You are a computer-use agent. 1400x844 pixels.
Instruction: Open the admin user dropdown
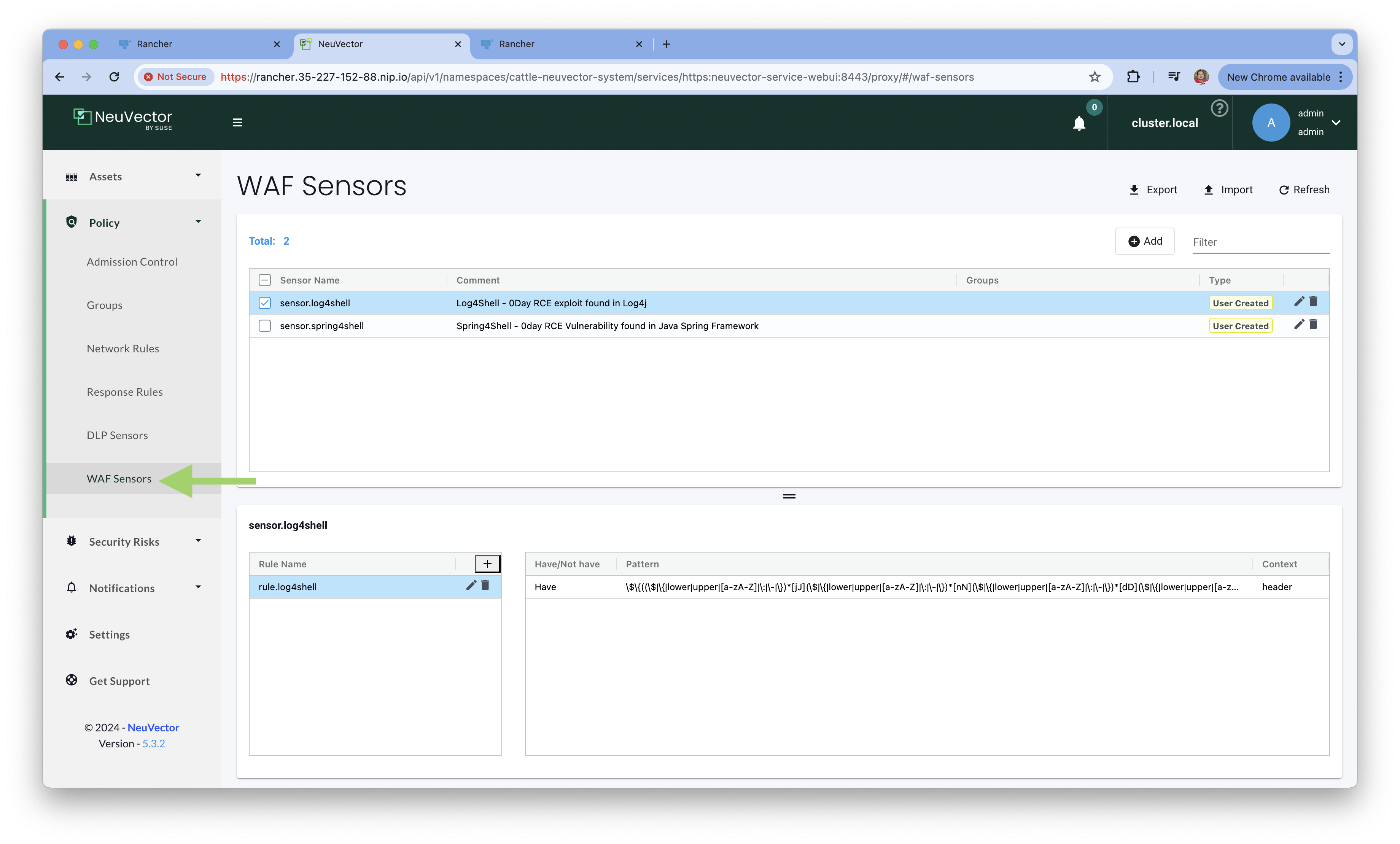(1336, 123)
